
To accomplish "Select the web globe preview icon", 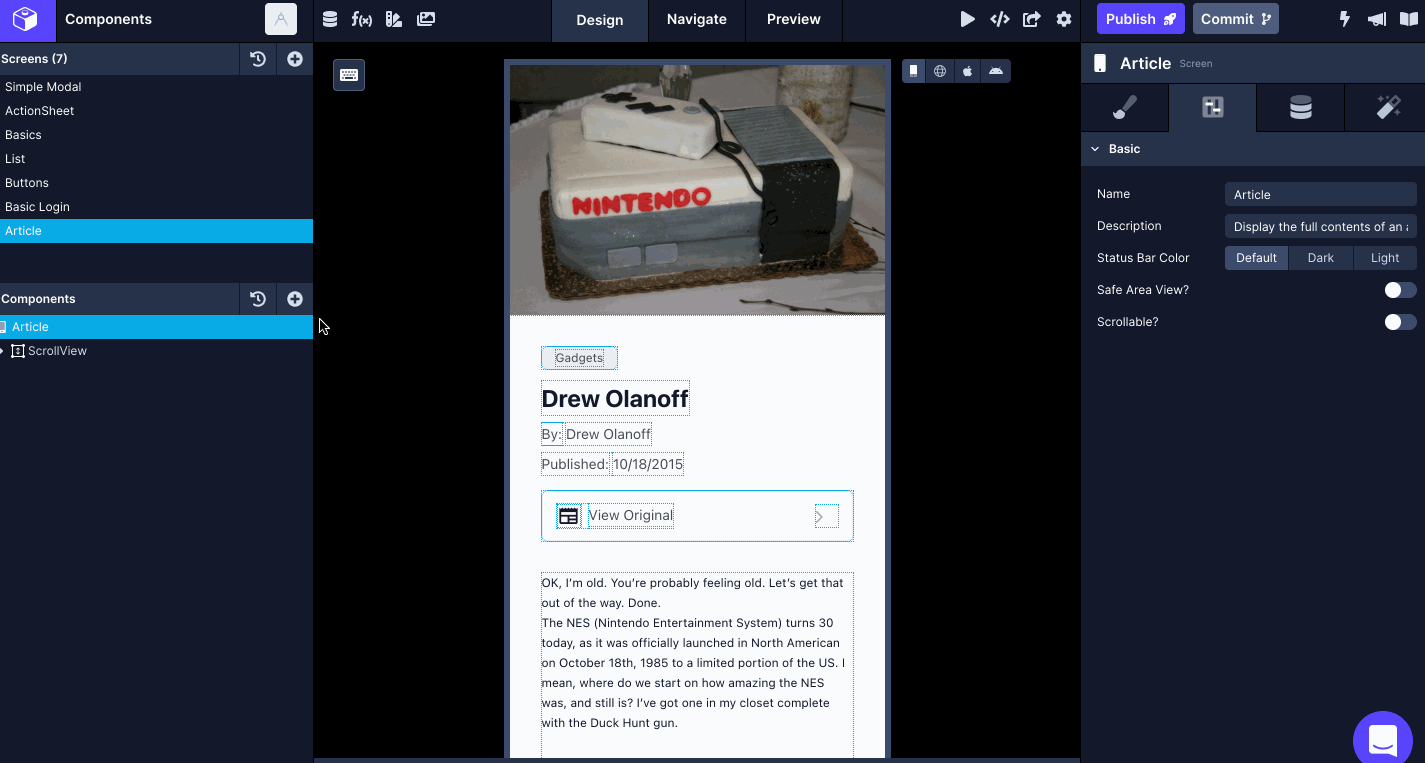I will pos(940,71).
